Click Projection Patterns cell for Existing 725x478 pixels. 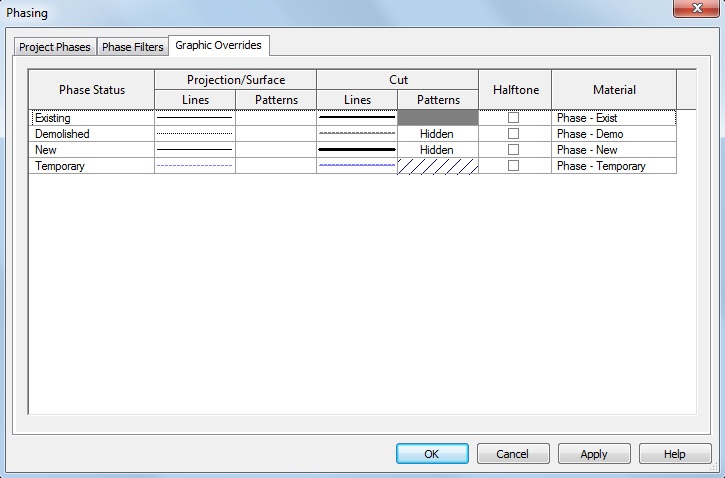[276, 117]
